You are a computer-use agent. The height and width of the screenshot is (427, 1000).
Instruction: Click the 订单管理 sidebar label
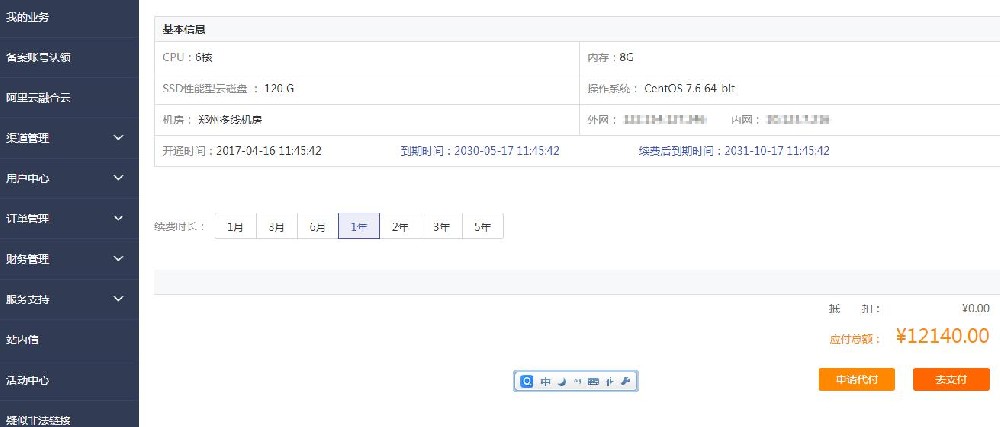click(x=27, y=219)
